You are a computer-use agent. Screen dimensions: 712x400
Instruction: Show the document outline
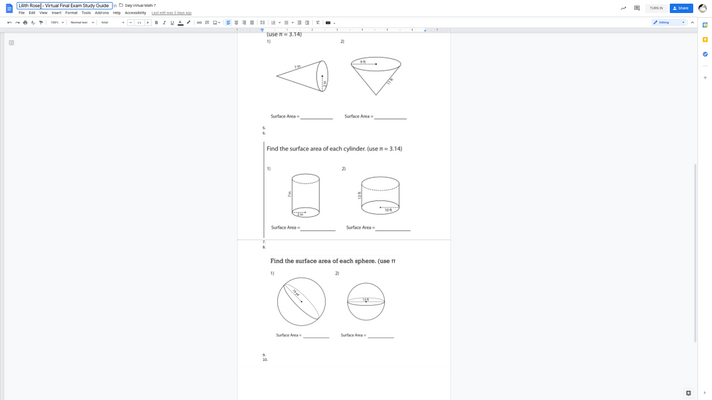coord(11,43)
